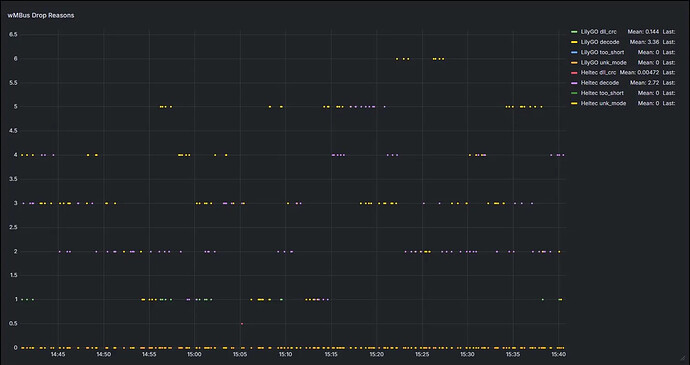The height and width of the screenshot is (365, 690).
Task: Click the 15:35 time axis label
Action: click(x=513, y=354)
